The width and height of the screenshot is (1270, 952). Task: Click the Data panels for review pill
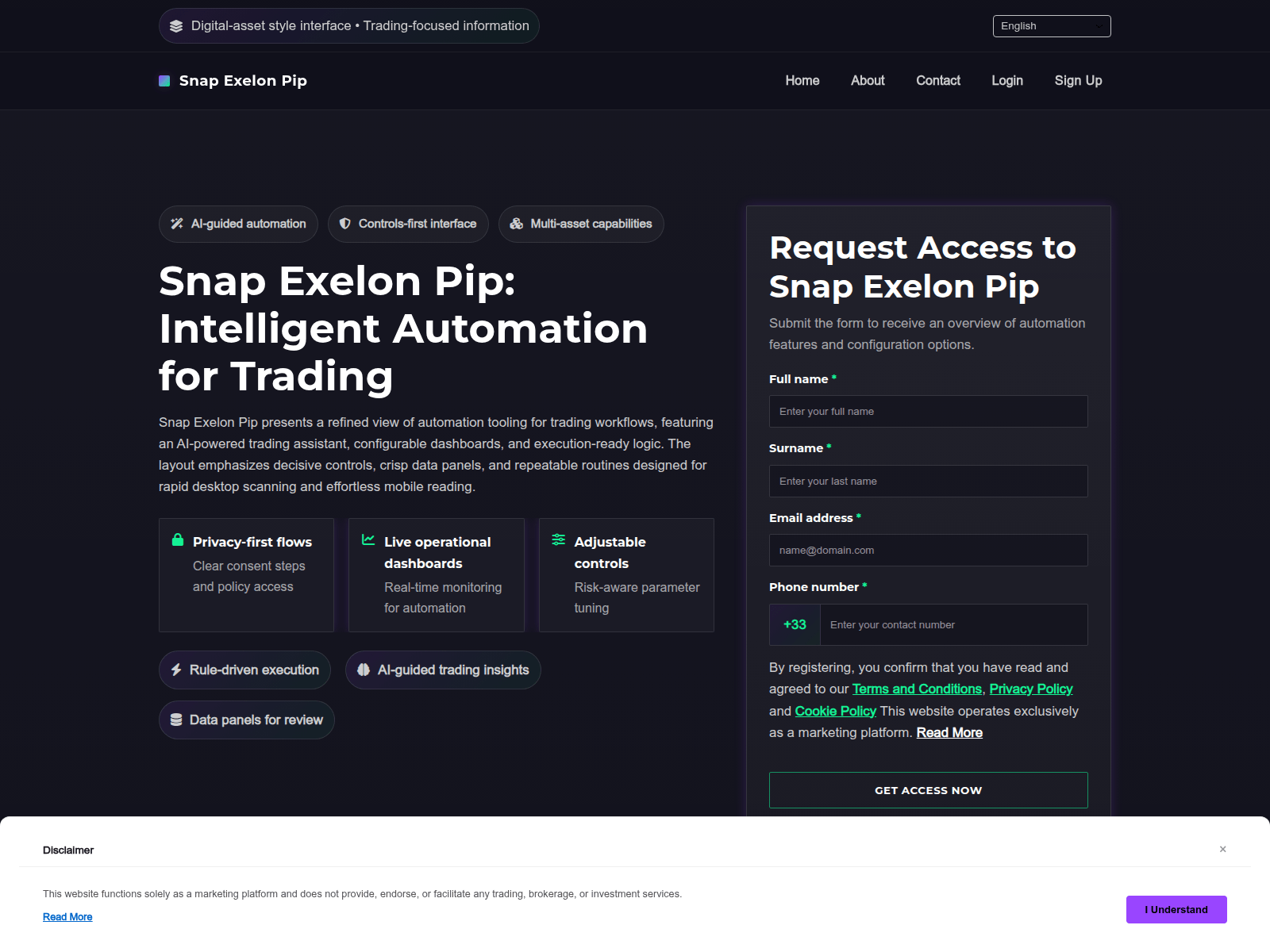[x=247, y=720]
